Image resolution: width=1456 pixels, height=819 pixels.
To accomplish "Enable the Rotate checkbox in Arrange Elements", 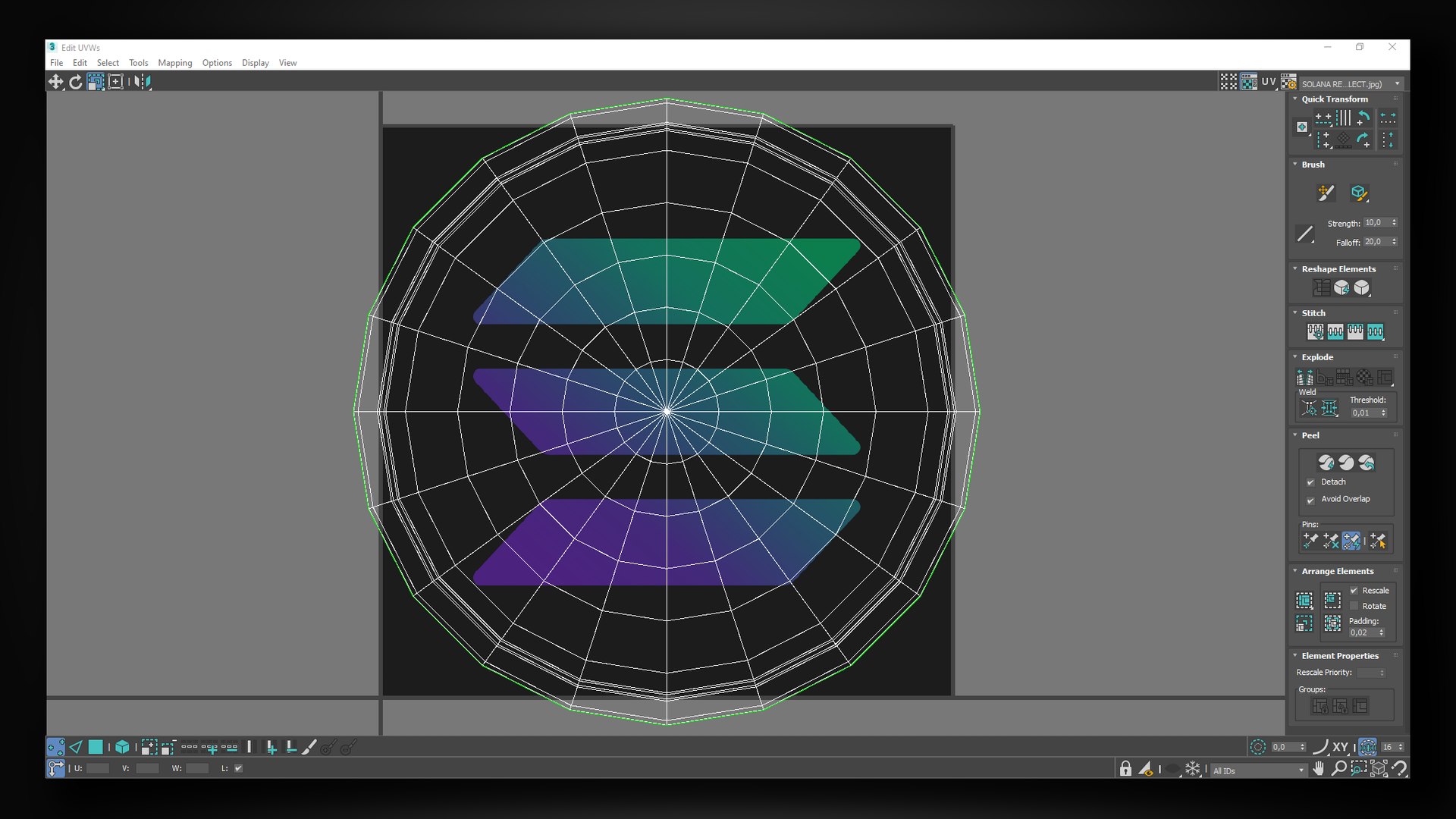I will tap(1354, 606).
